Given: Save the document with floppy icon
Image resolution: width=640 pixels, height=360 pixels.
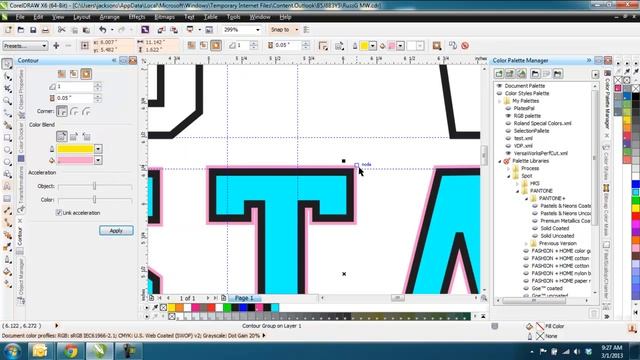Looking at the screenshot, I should click(33, 30).
